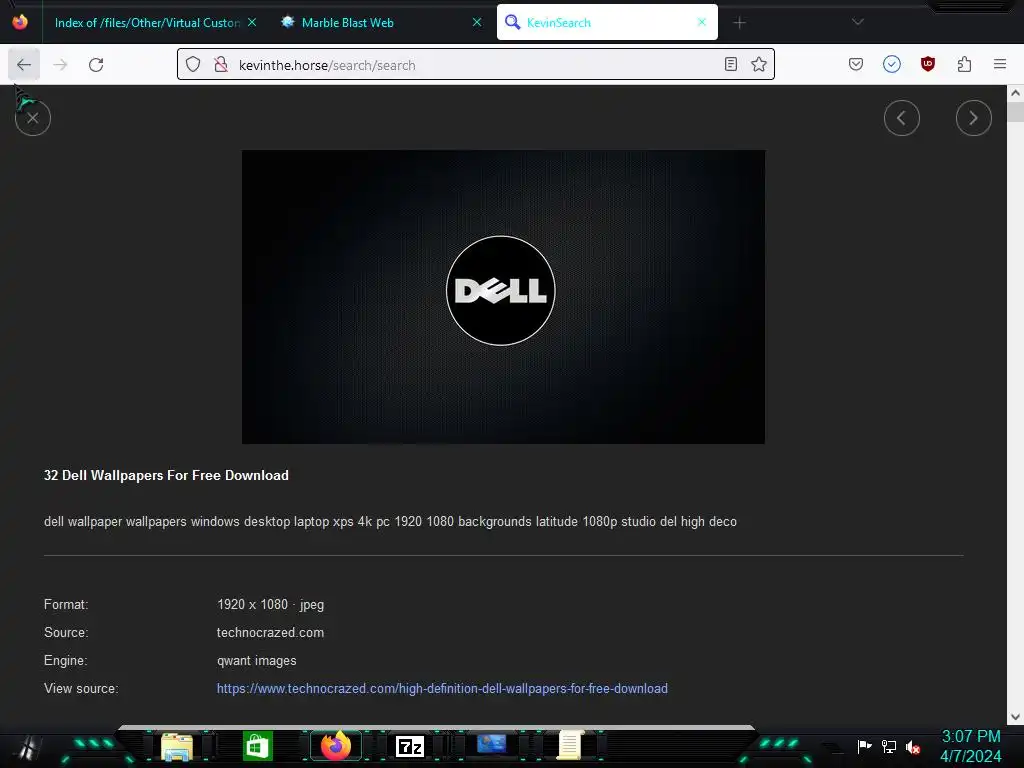Click the forward navigation arrow
This screenshot has height=768, width=1024.
(60, 65)
